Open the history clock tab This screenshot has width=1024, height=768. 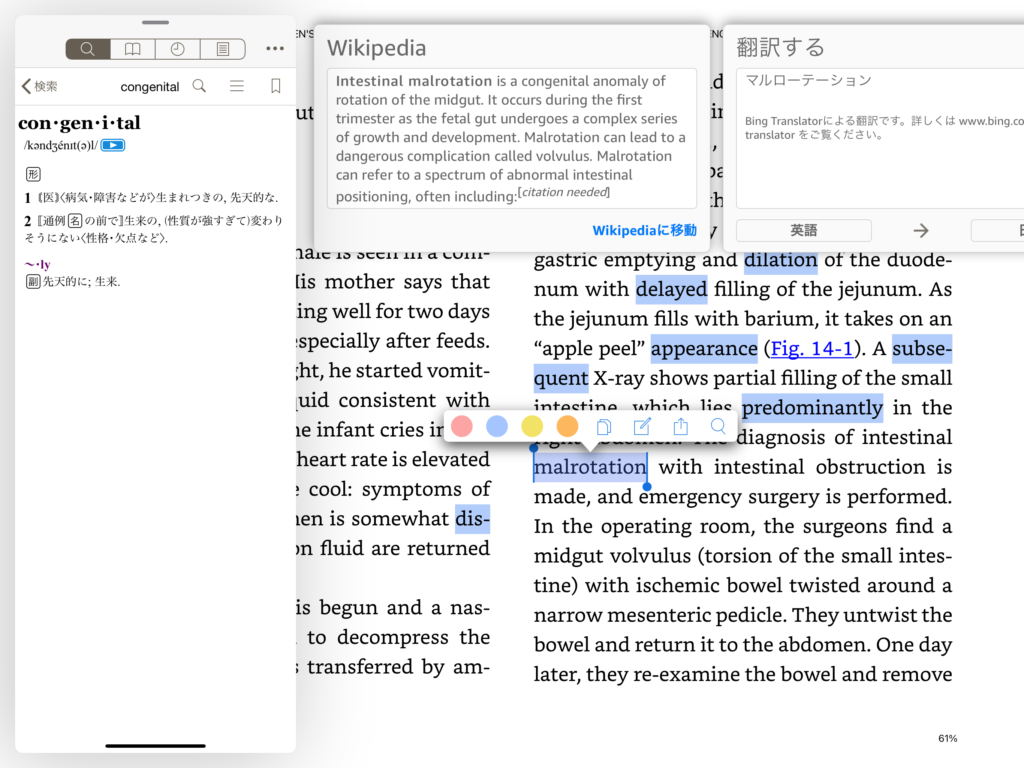point(178,49)
